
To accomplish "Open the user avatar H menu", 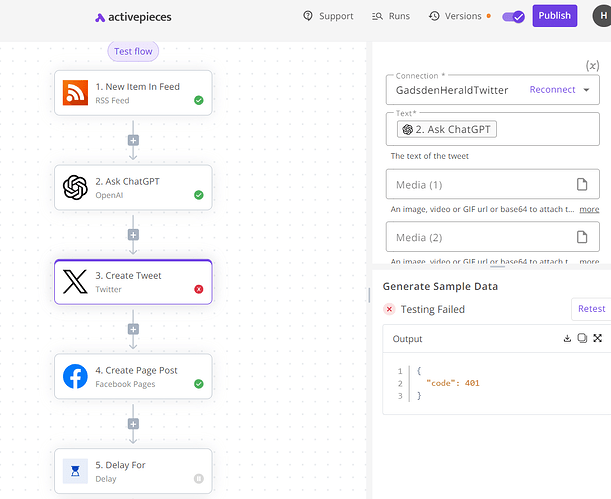I will [602, 16].
